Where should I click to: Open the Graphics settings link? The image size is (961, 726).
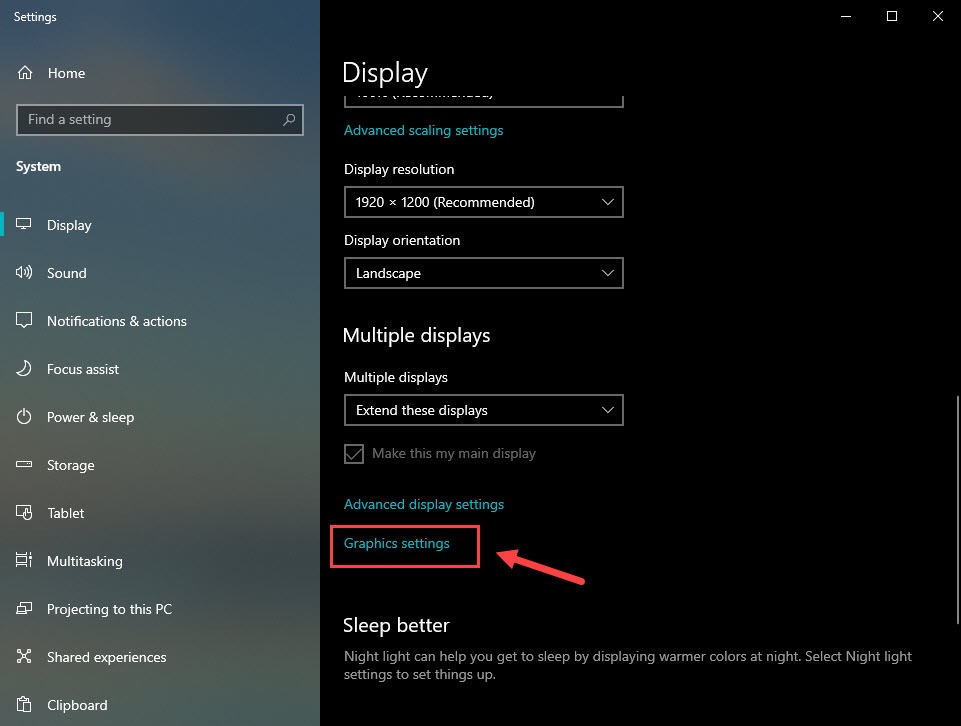(397, 543)
